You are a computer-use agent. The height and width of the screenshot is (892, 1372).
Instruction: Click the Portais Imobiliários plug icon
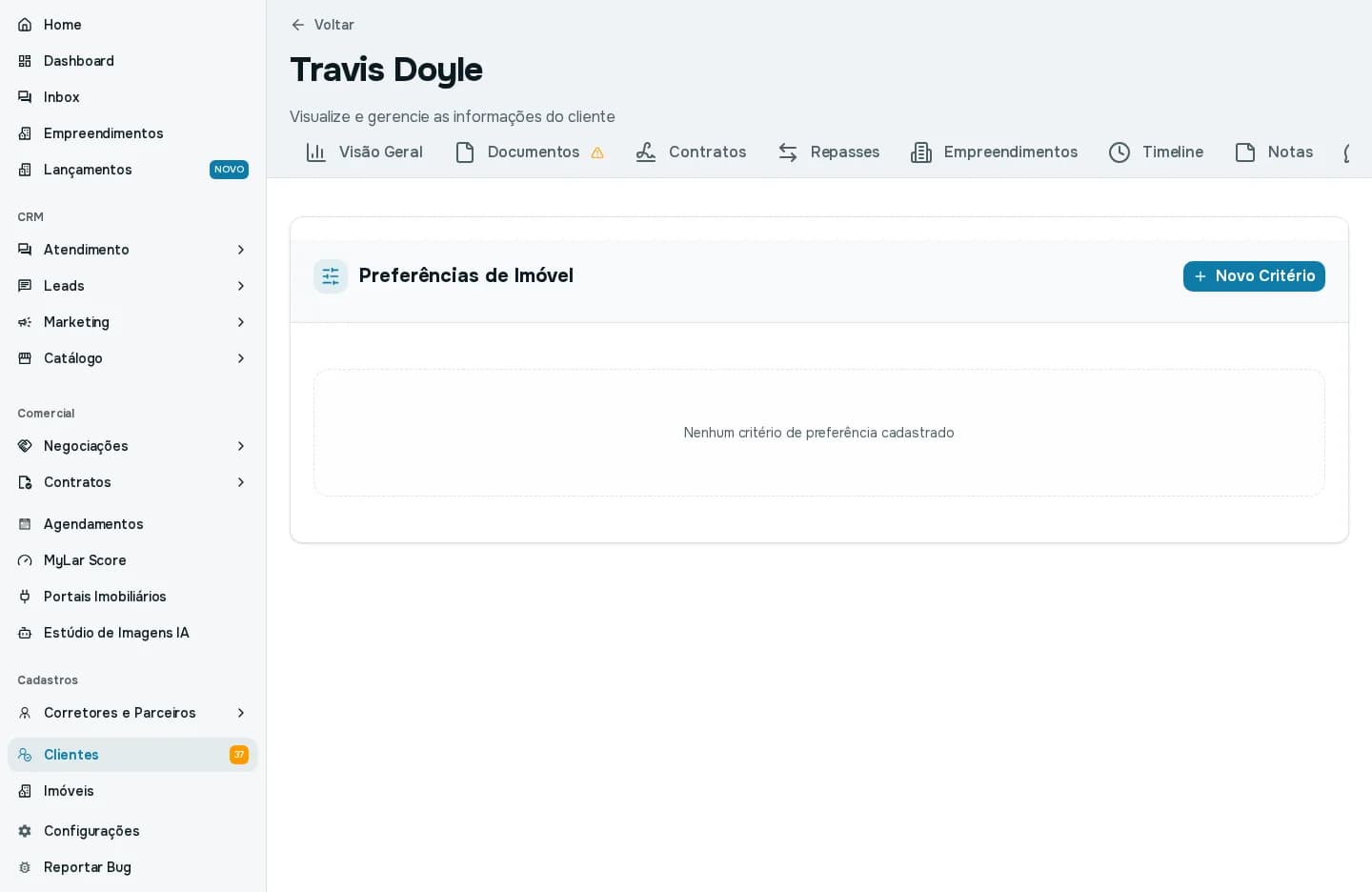tap(25, 597)
